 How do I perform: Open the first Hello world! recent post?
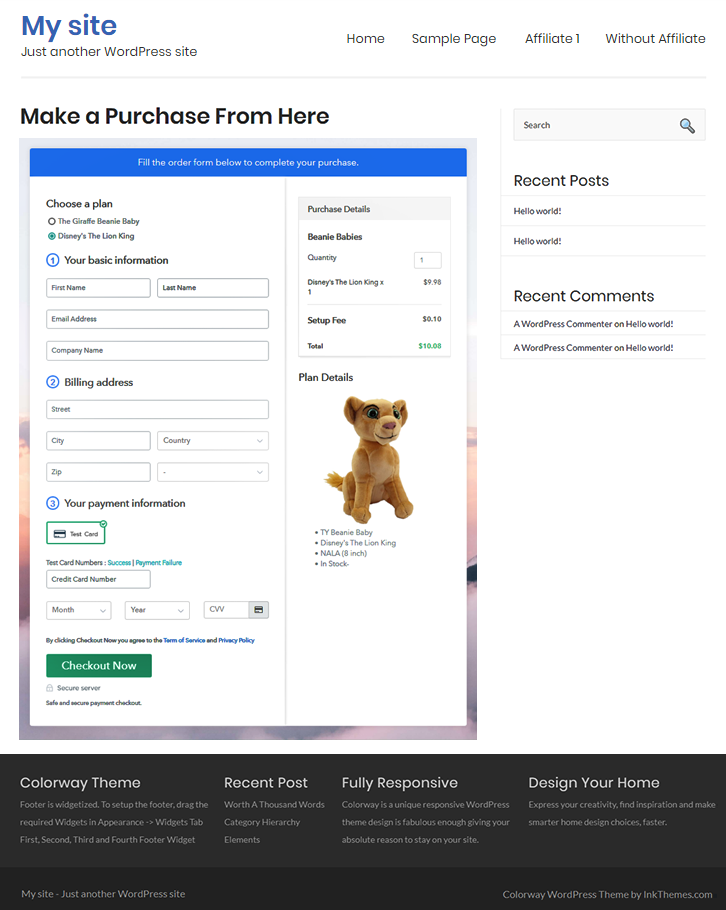coord(537,211)
